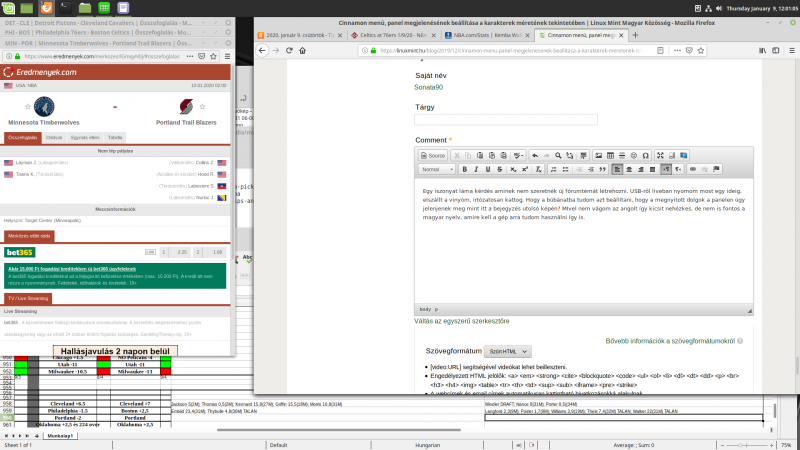
Task: Toggle Strikethrough formatting in the comment editor
Action: [499, 169]
